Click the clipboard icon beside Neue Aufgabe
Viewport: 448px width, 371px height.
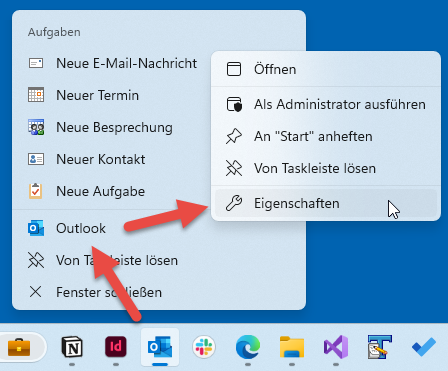click(x=36, y=191)
